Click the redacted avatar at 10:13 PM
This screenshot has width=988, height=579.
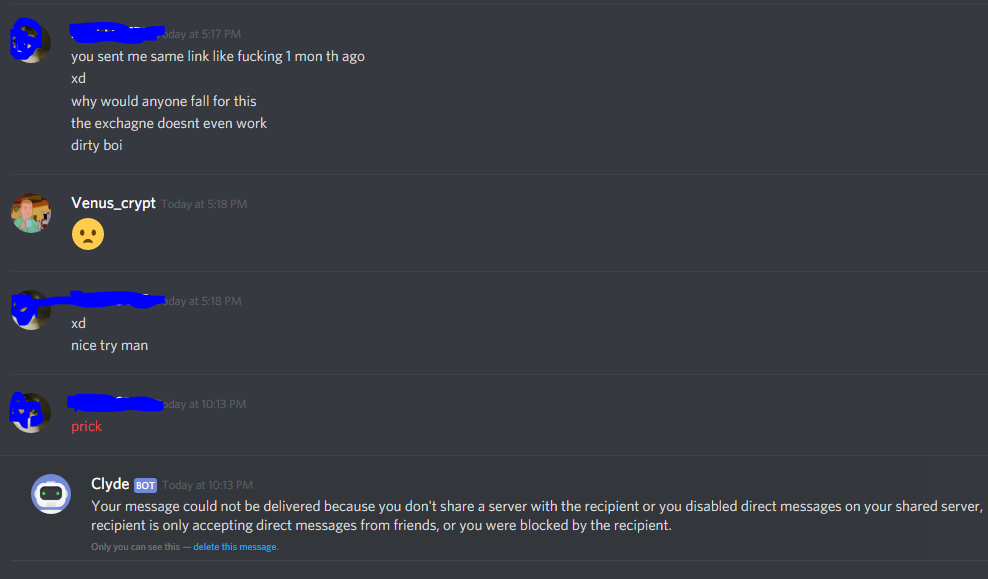[30, 412]
